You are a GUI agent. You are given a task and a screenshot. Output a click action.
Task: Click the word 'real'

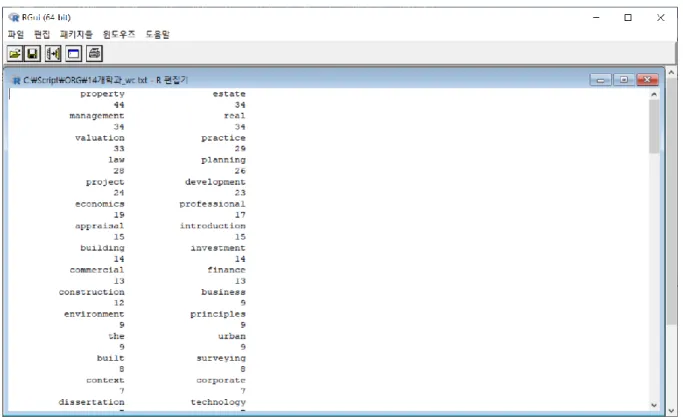point(234,116)
